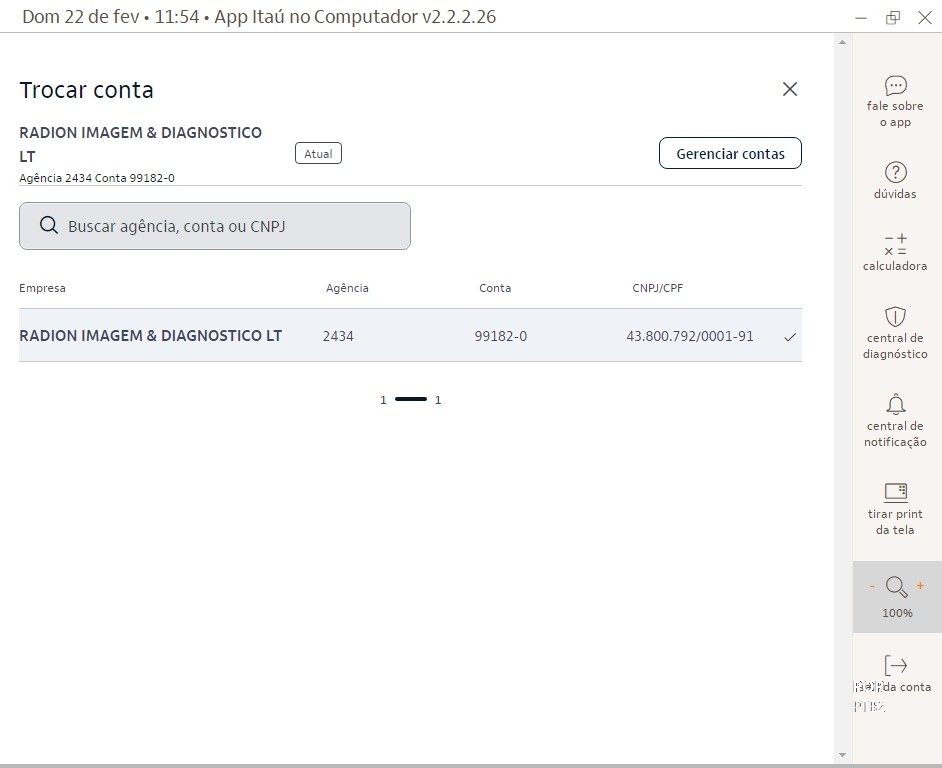Click the scrollbar down arrow
Screen dimensions: 942x768
[x=842, y=755]
